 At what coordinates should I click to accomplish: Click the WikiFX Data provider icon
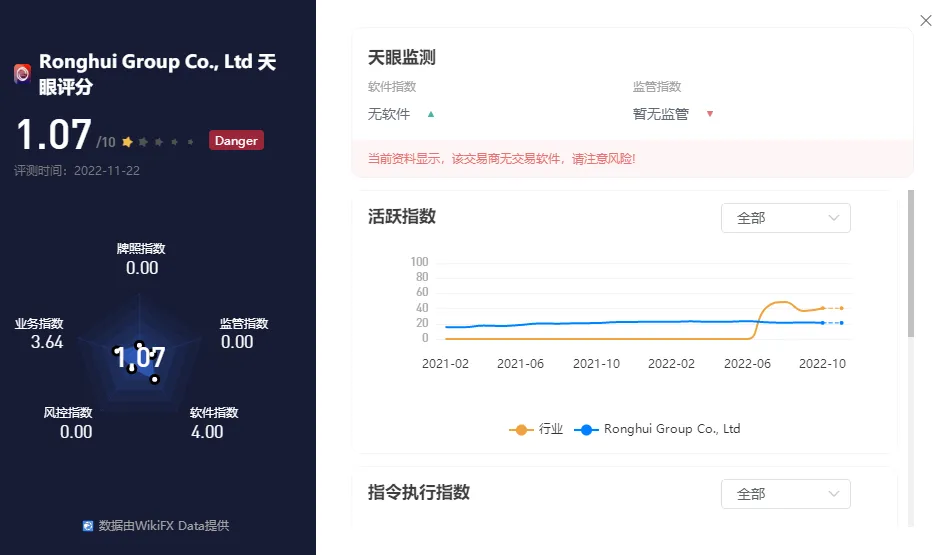coord(88,526)
